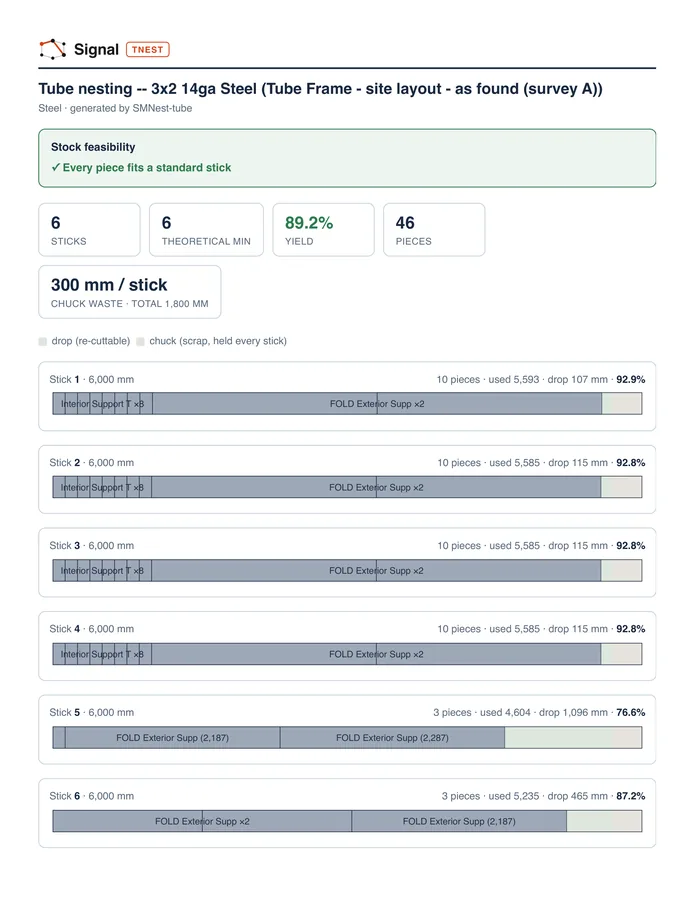Click the Signal network logo icon

pos(53,49)
